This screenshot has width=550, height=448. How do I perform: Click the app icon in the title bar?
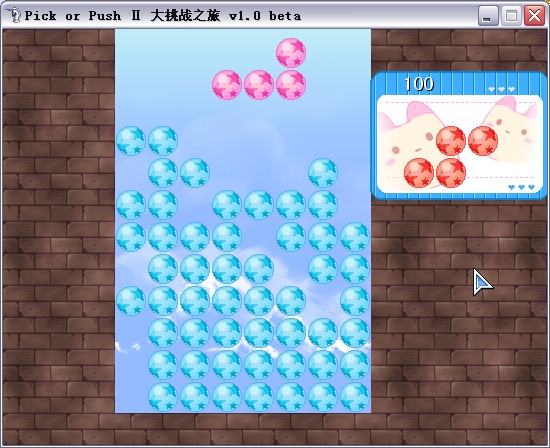click(x=14, y=15)
